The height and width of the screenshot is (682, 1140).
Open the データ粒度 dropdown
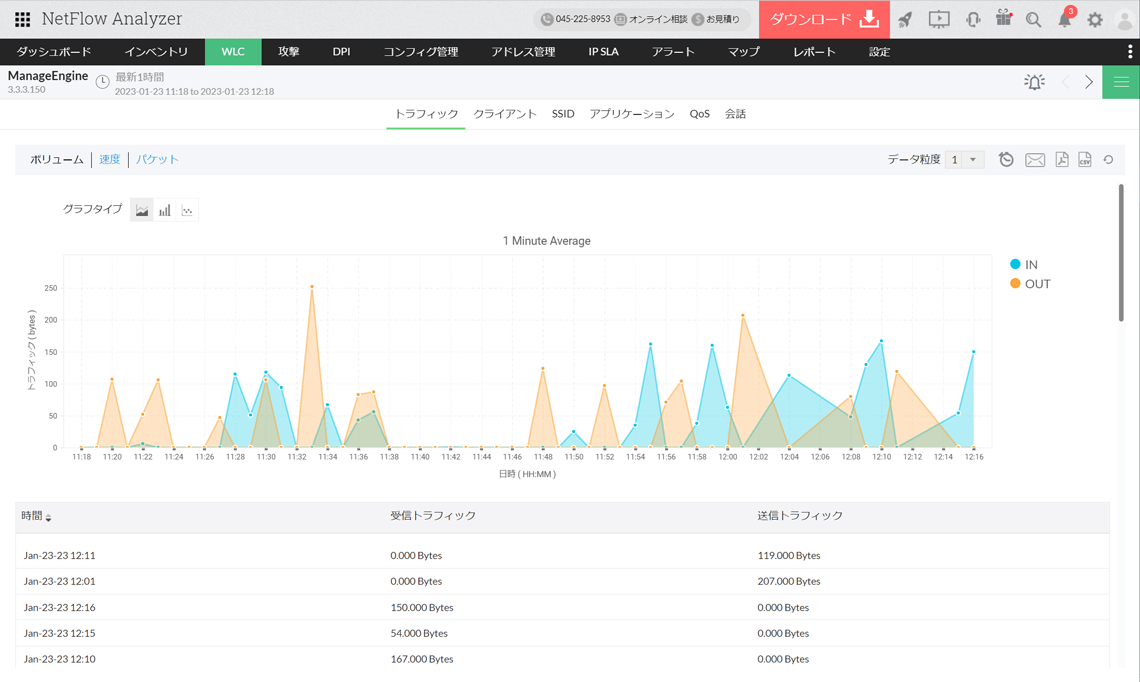964,160
